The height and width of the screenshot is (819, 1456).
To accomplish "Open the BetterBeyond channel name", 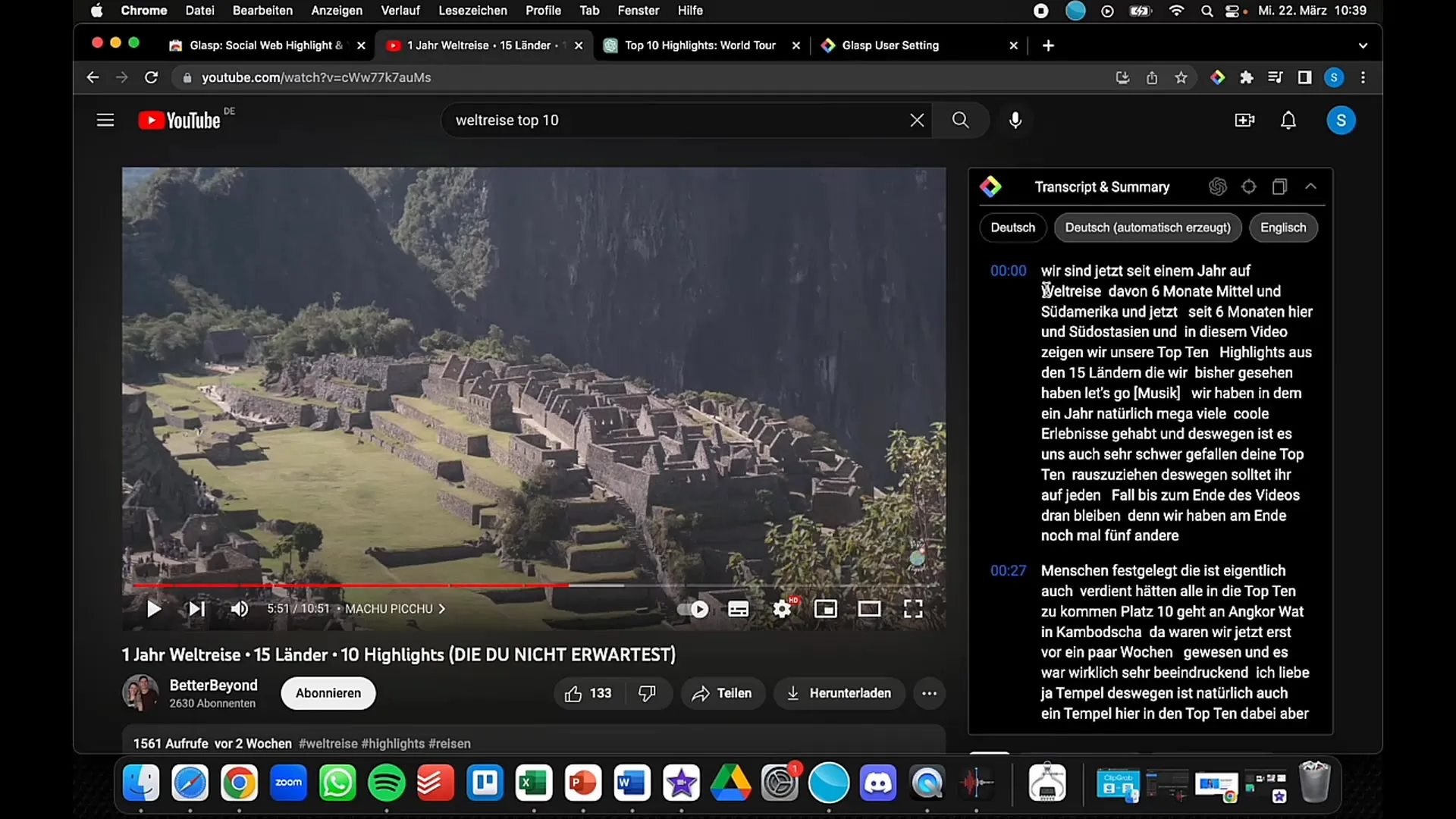I will point(213,685).
